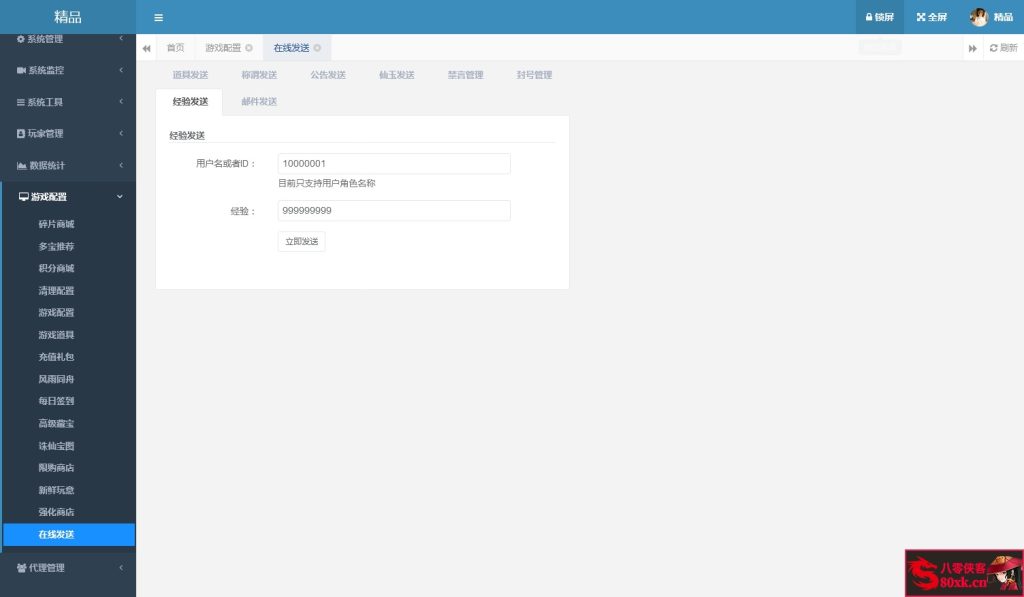Close the 在线发送 tab
1024x597 pixels.
[x=317, y=48]
